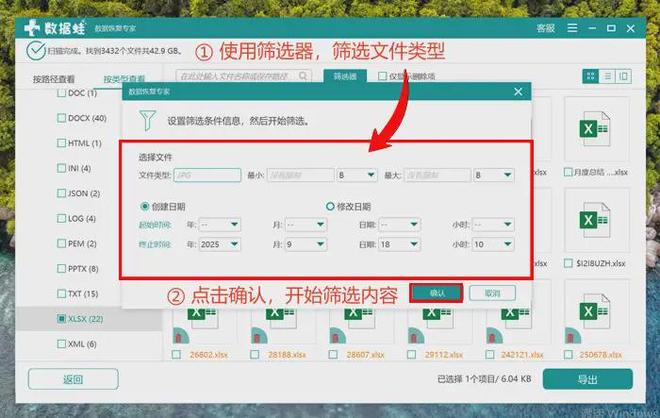Image resolution: width=660 pixels, height=418 pixels.
Task: Switch to detail preview view icon
Action: tap(623, 76)
